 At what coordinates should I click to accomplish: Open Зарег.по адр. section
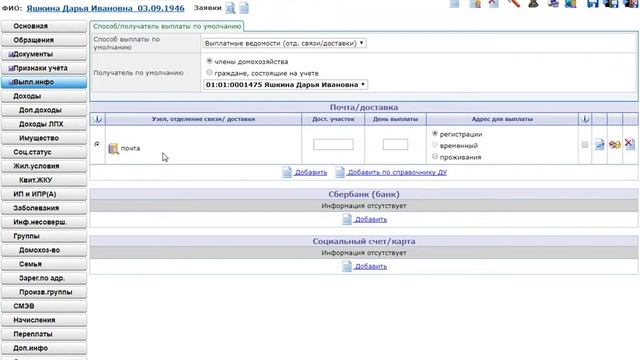point(44,278)
